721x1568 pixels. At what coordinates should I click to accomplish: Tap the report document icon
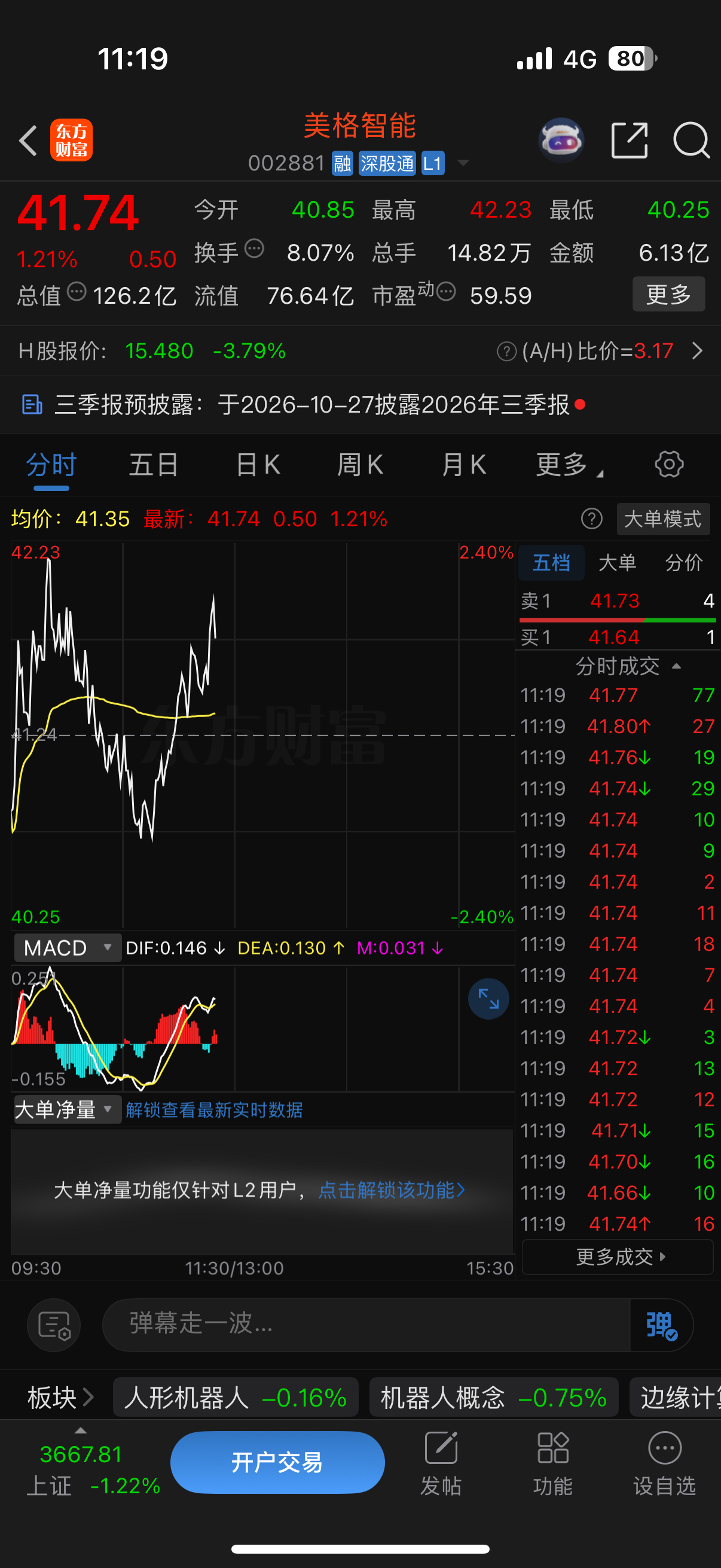coord(32,405)
